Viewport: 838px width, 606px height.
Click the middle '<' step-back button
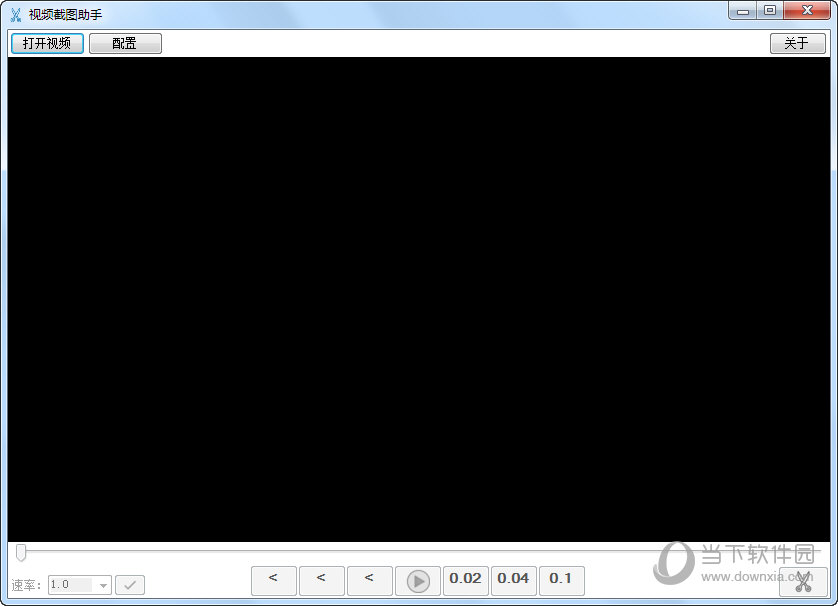point(322,581)
